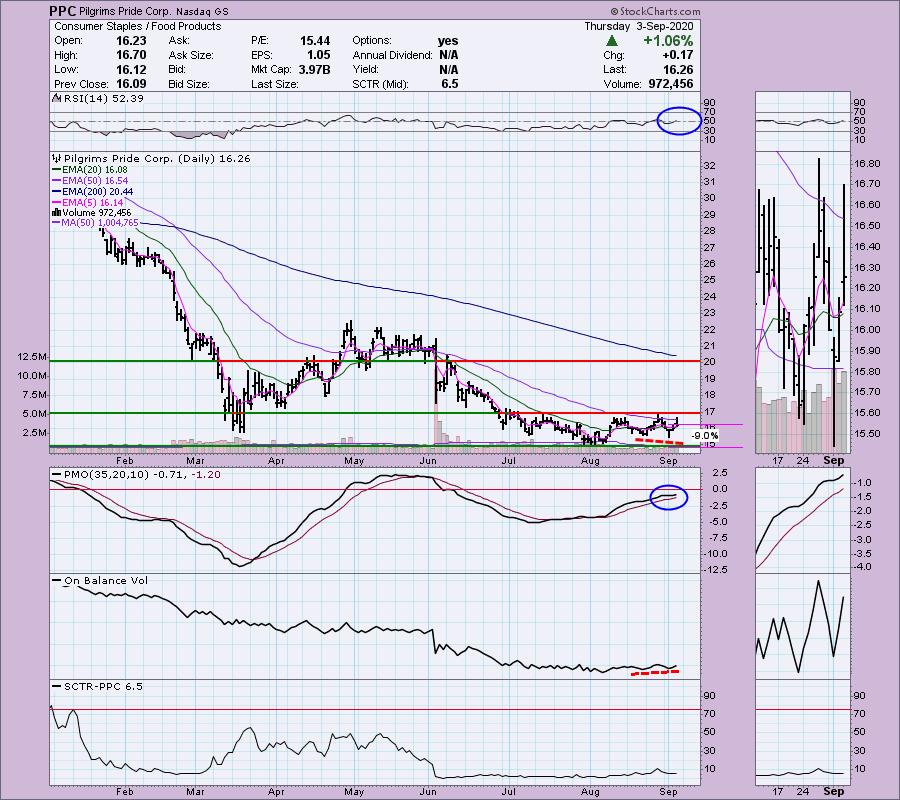Select the Chg value +0.17
The width and height of the screenshot is (900, 800).
tap(677, 55)
